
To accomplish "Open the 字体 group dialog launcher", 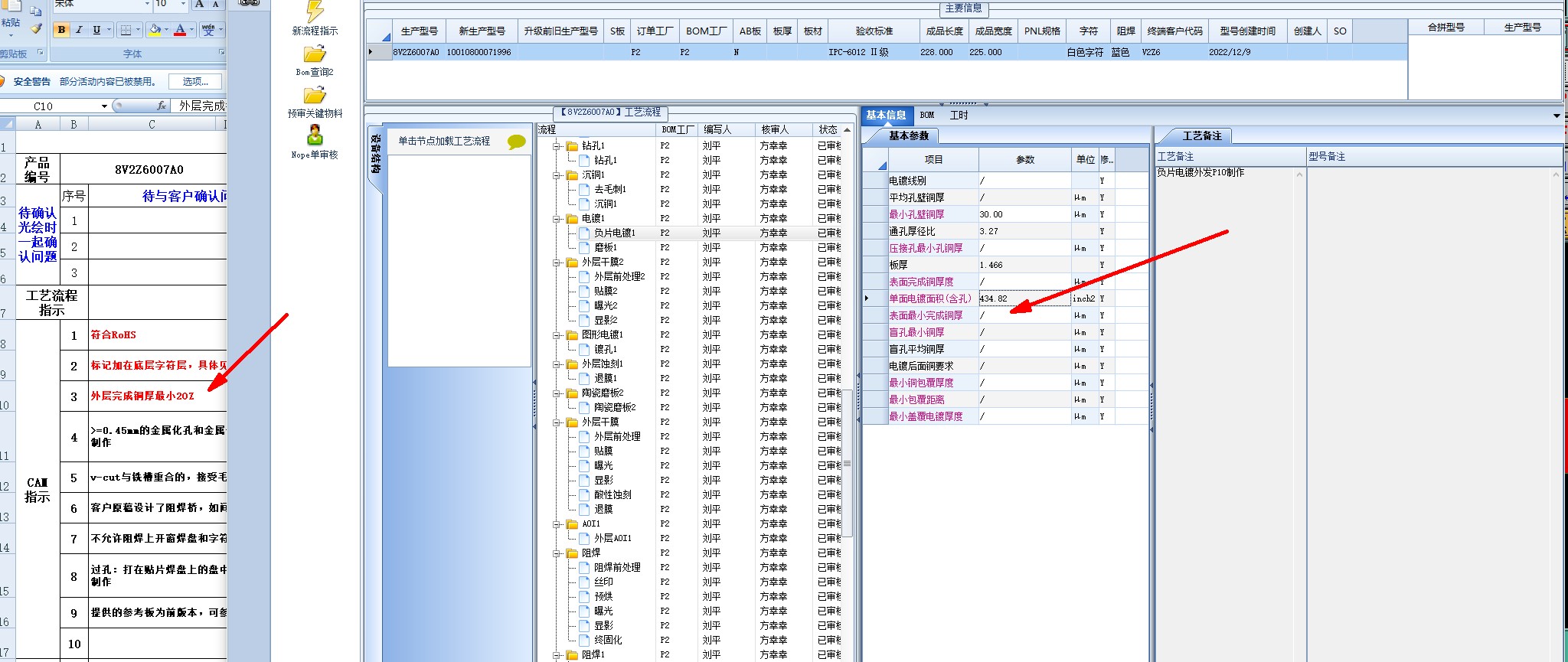I will (221, 53).
